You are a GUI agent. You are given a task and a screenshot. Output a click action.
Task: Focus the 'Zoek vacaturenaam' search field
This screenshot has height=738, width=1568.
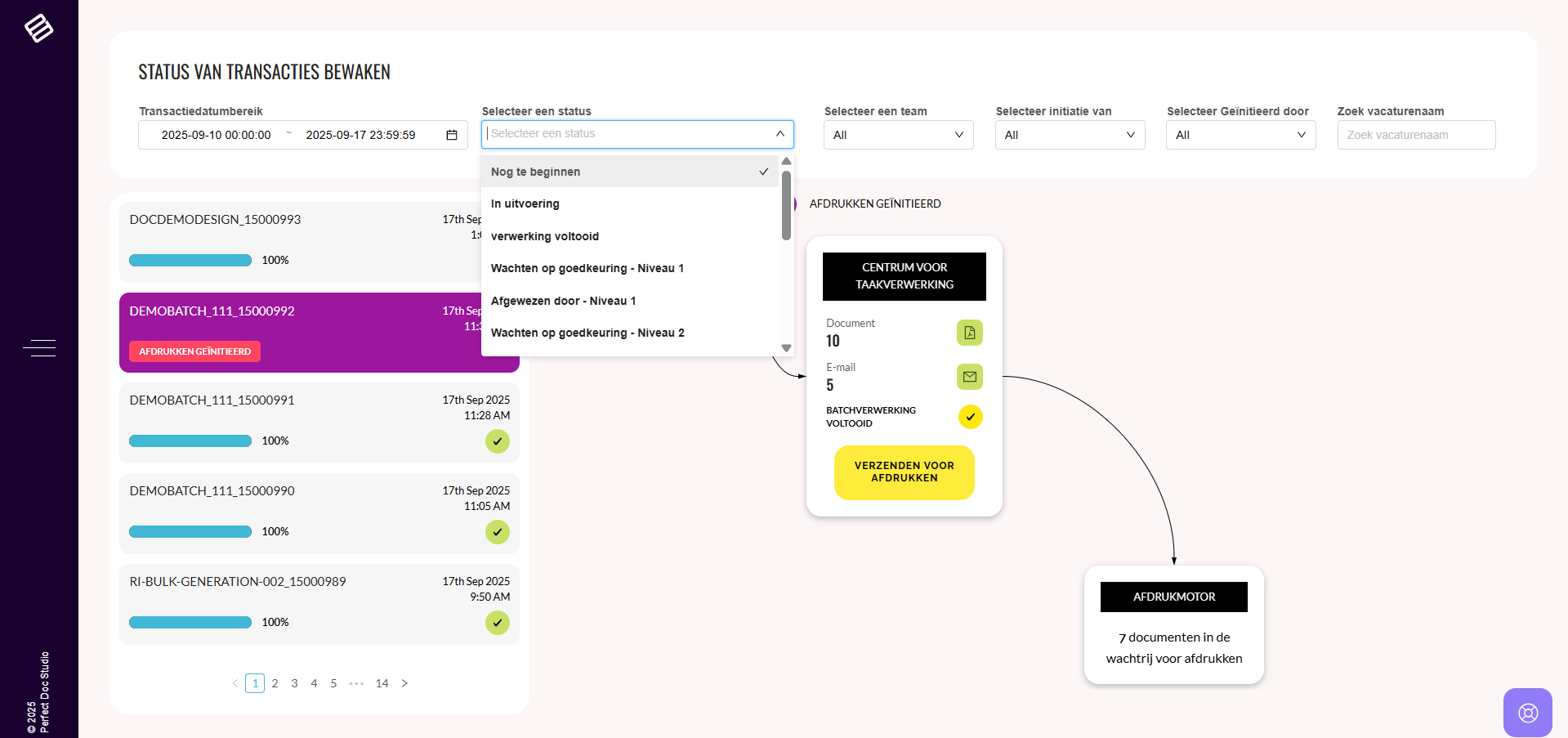1415,135
